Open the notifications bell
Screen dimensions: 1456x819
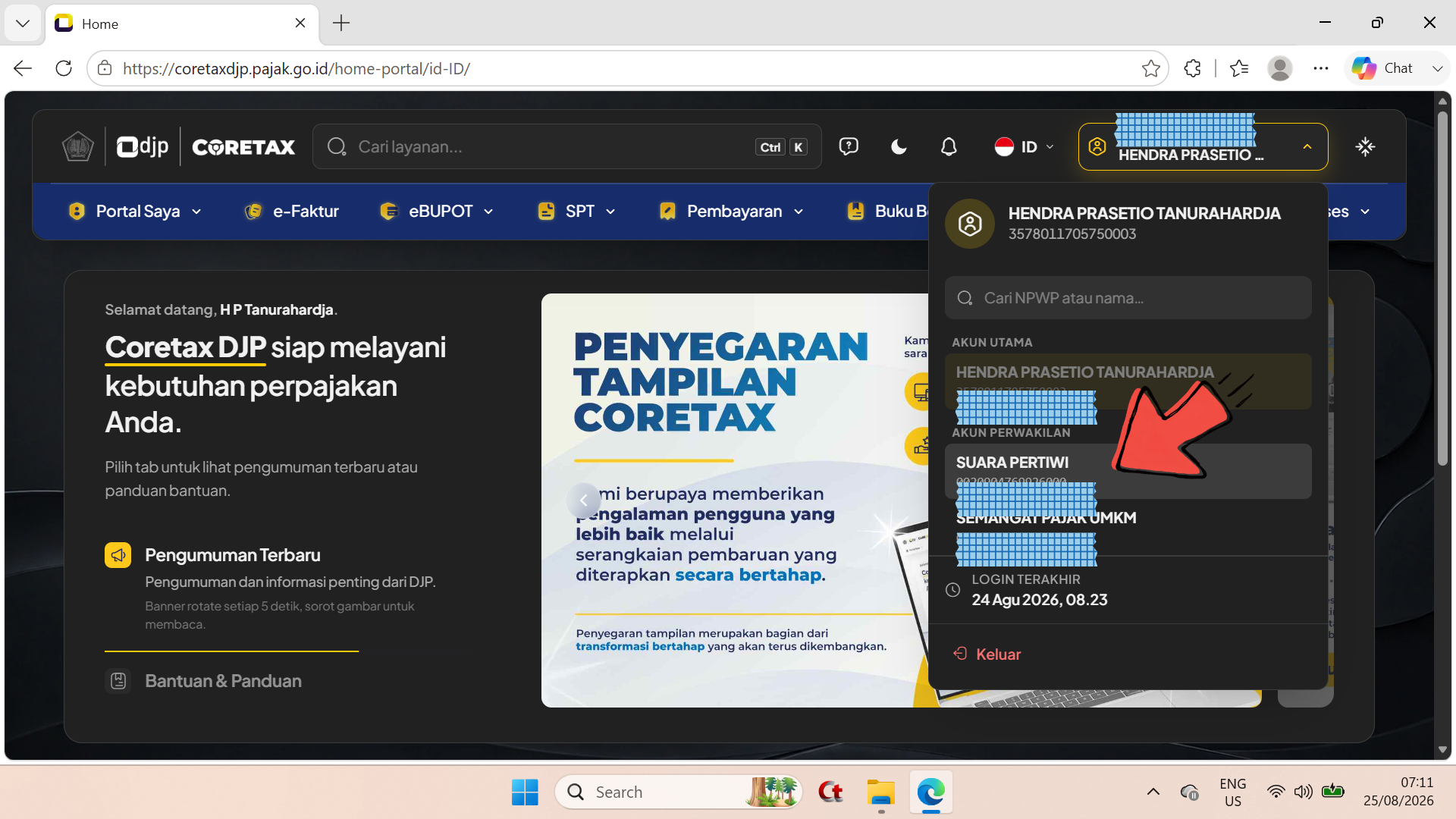(x=949, y=146)
